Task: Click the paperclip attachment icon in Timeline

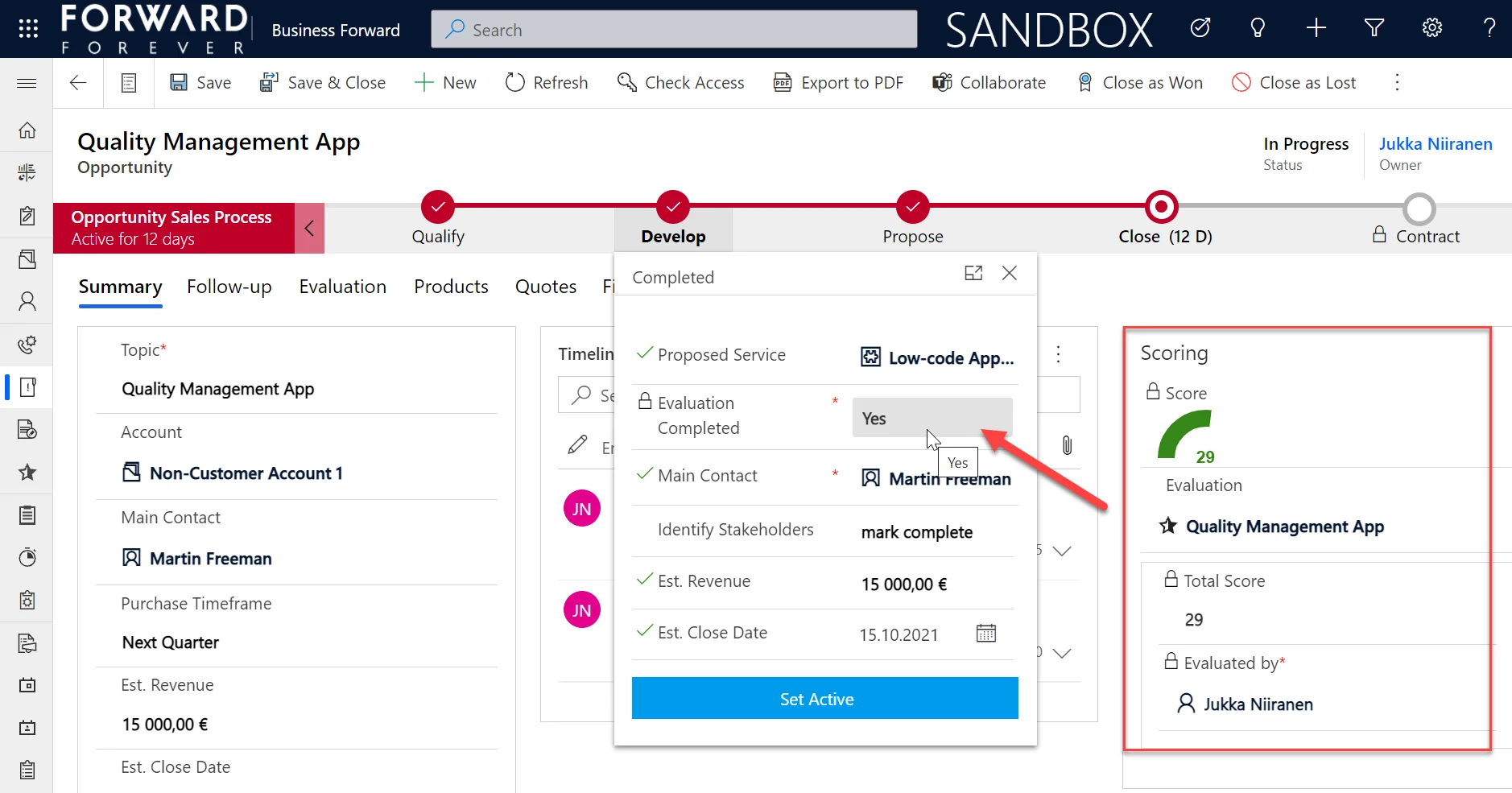Action: pos(1067,445)
